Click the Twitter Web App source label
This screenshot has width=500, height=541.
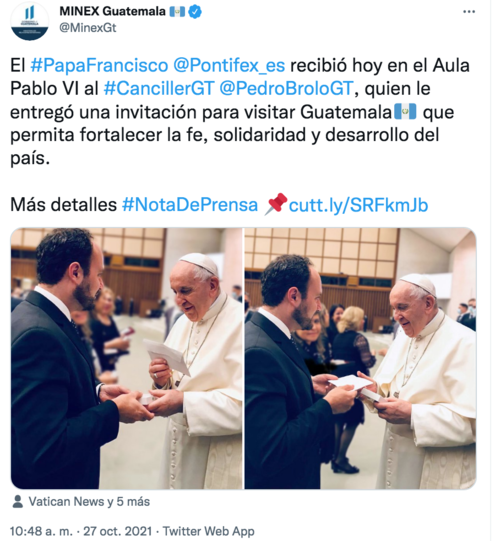208,531
